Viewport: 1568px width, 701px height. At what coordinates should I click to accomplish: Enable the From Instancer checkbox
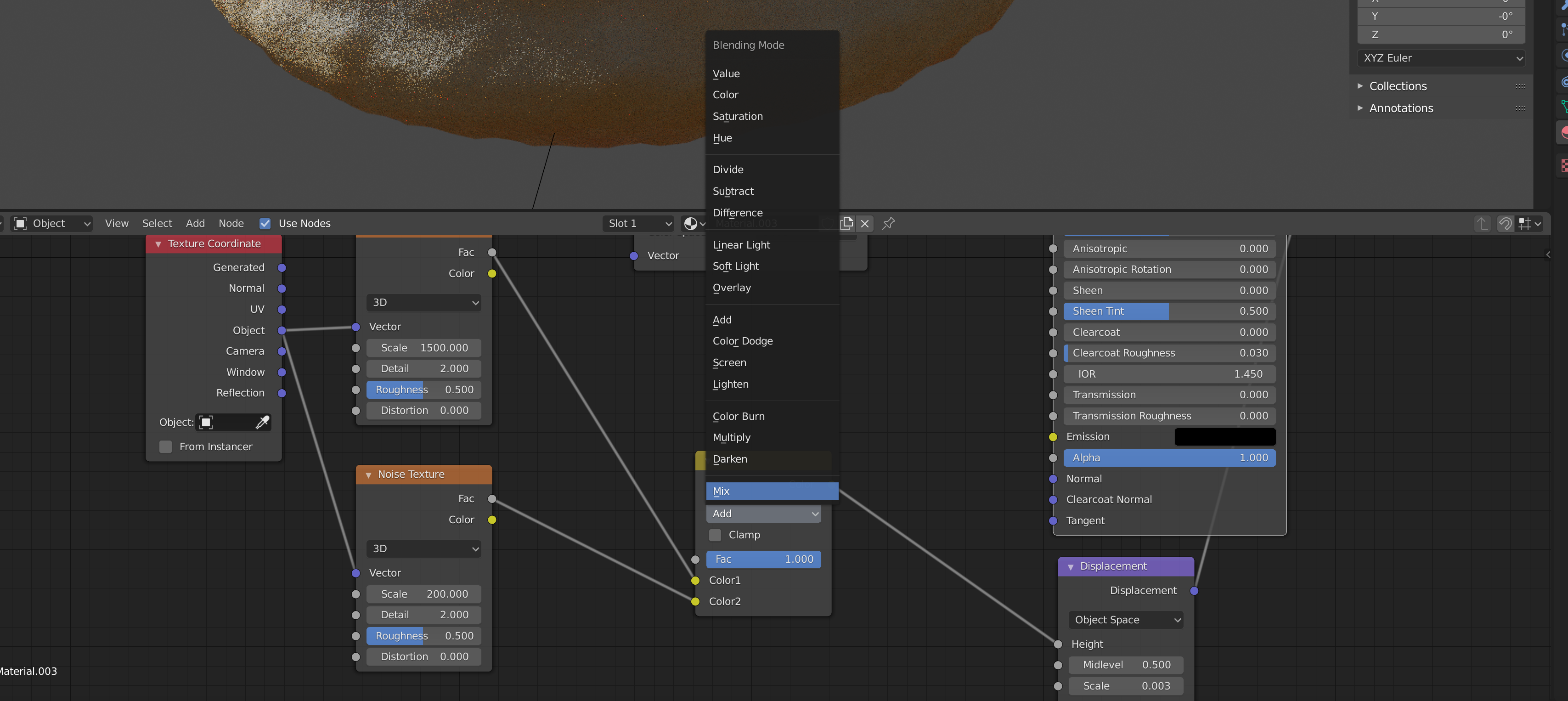point(165,447)
